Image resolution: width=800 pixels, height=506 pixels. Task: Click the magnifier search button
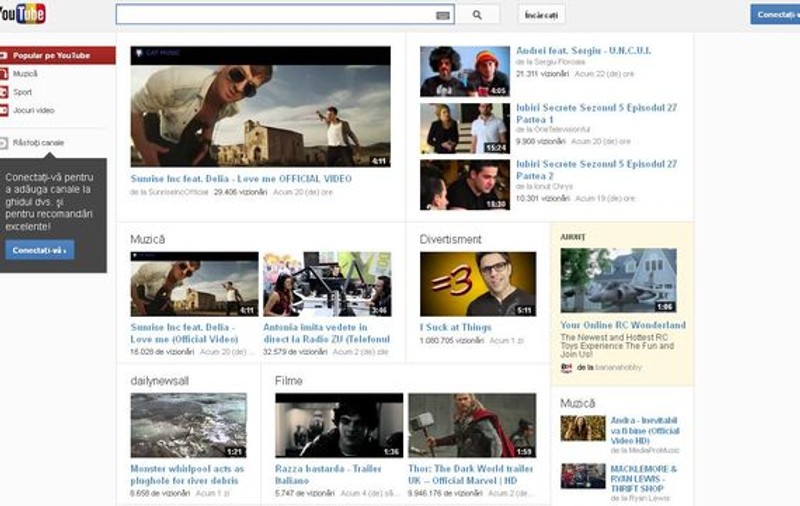pos(478,15)
